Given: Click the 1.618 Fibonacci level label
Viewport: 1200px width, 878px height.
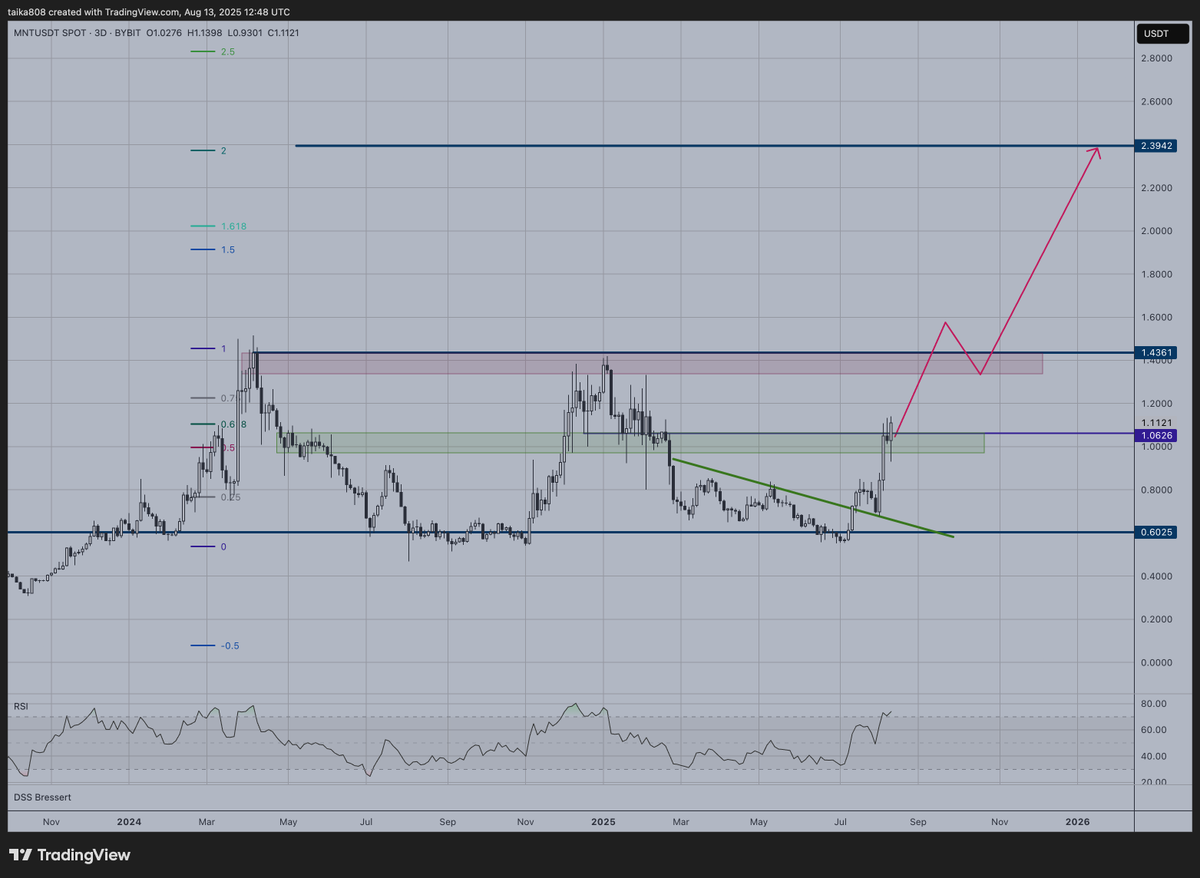Looking at the screenshot, I should (233, 226).
